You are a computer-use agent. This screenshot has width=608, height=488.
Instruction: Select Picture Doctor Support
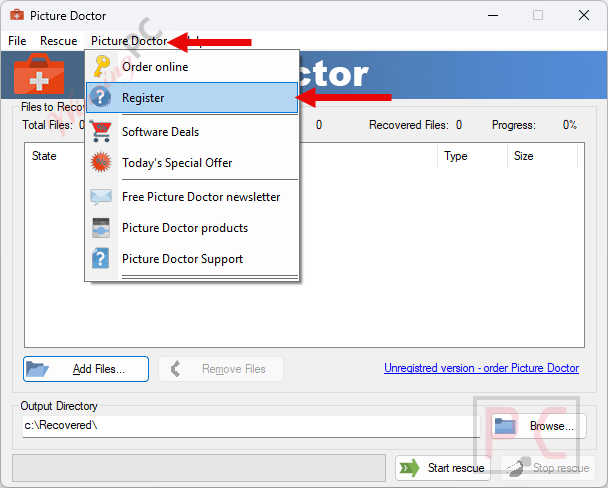192,259
